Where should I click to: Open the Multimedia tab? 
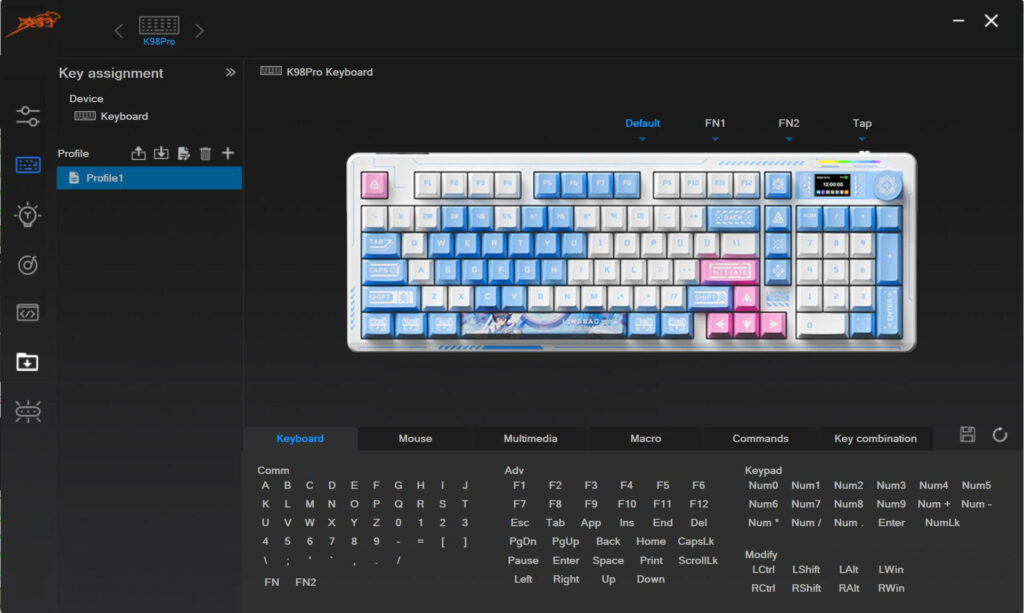pos(530,439)
